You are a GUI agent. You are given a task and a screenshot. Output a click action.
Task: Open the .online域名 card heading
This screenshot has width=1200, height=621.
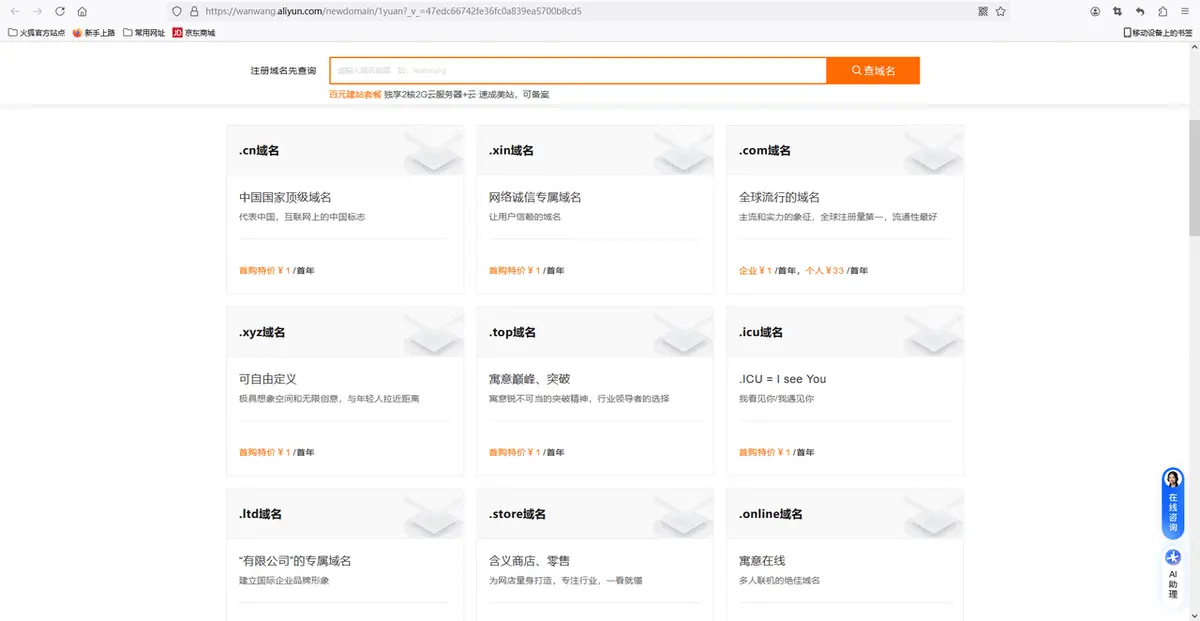click(771, 515)
